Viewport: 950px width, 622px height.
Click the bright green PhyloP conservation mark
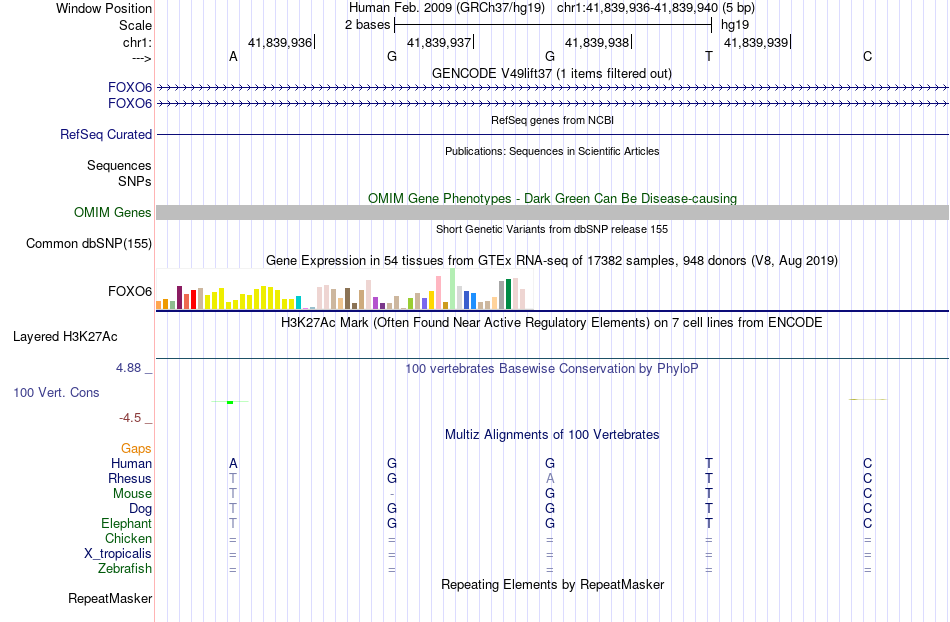[x=230, y=402]
